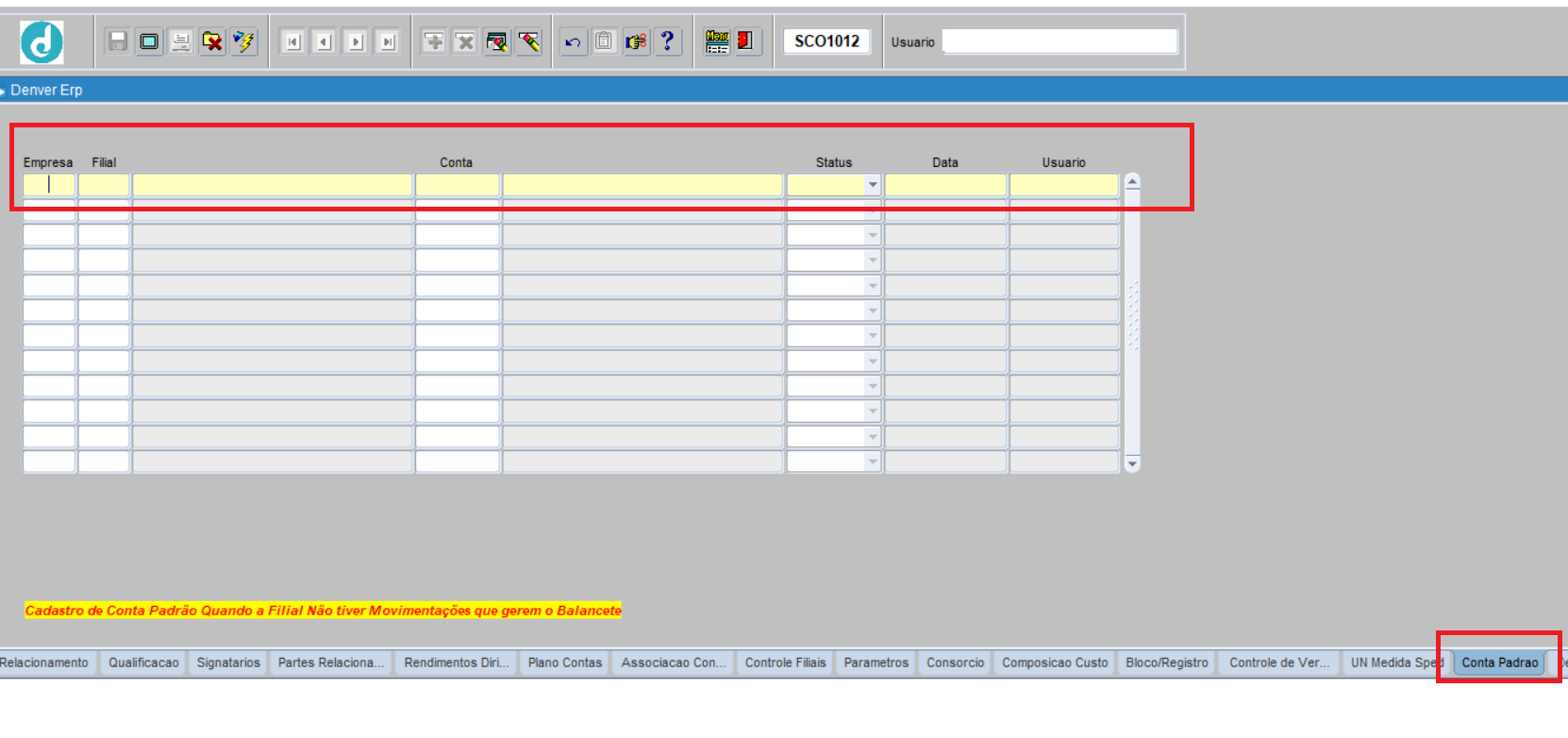Click the Save diskette icon in toolbar
1568x738 pixels.
coord(118,42)
